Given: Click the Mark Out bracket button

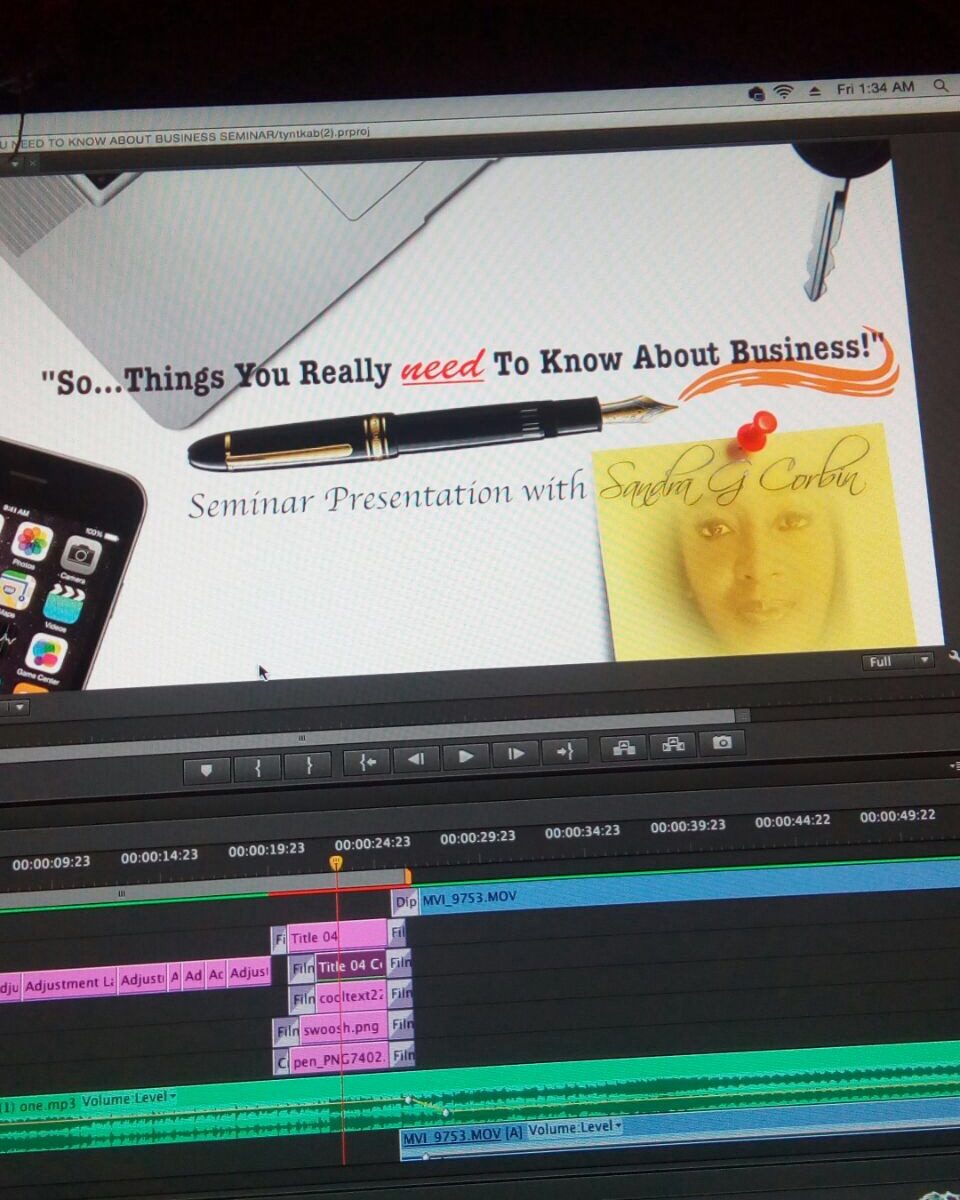Looking at the screenshot, I should point(309,766).
